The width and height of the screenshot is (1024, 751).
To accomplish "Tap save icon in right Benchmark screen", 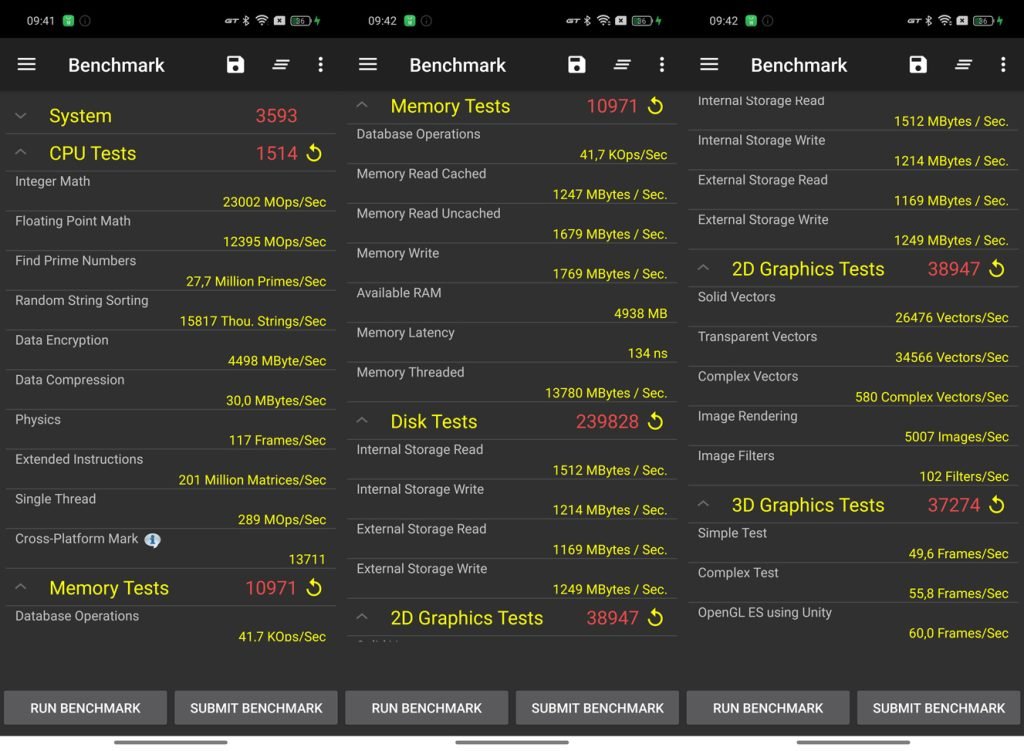I will 918,65.
